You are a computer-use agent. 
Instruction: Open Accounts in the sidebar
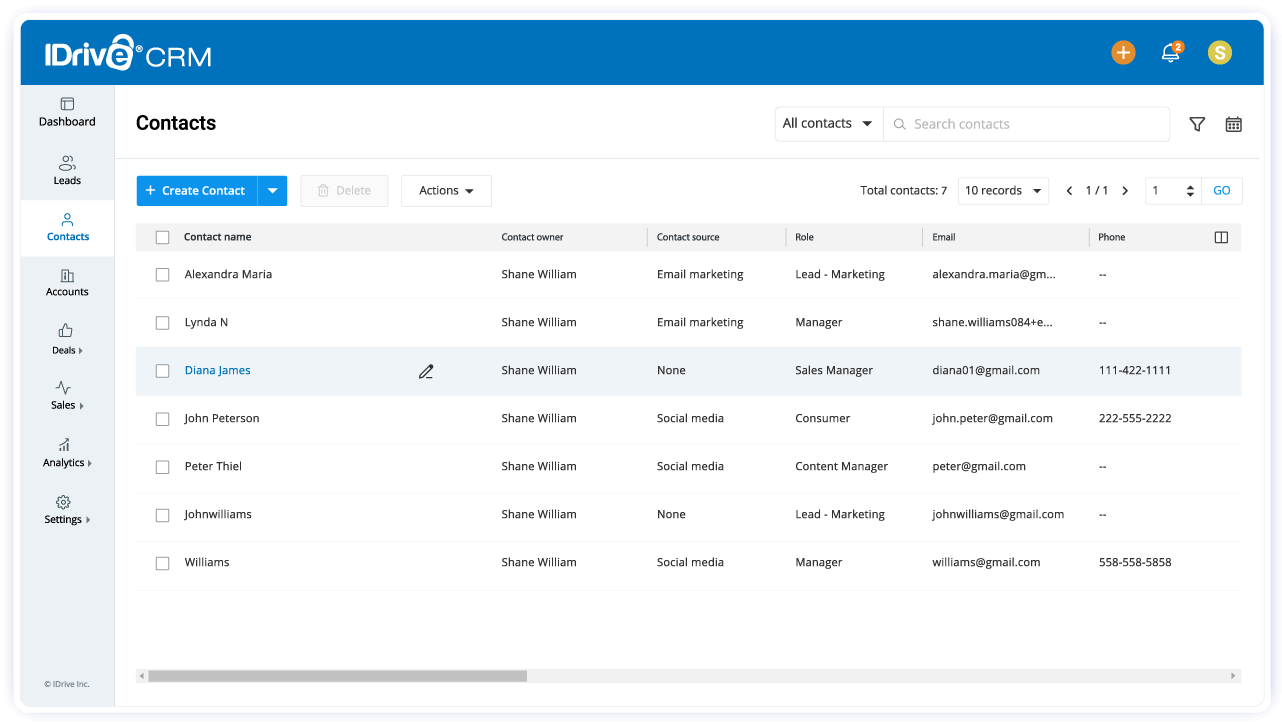[x=67, y=283]
